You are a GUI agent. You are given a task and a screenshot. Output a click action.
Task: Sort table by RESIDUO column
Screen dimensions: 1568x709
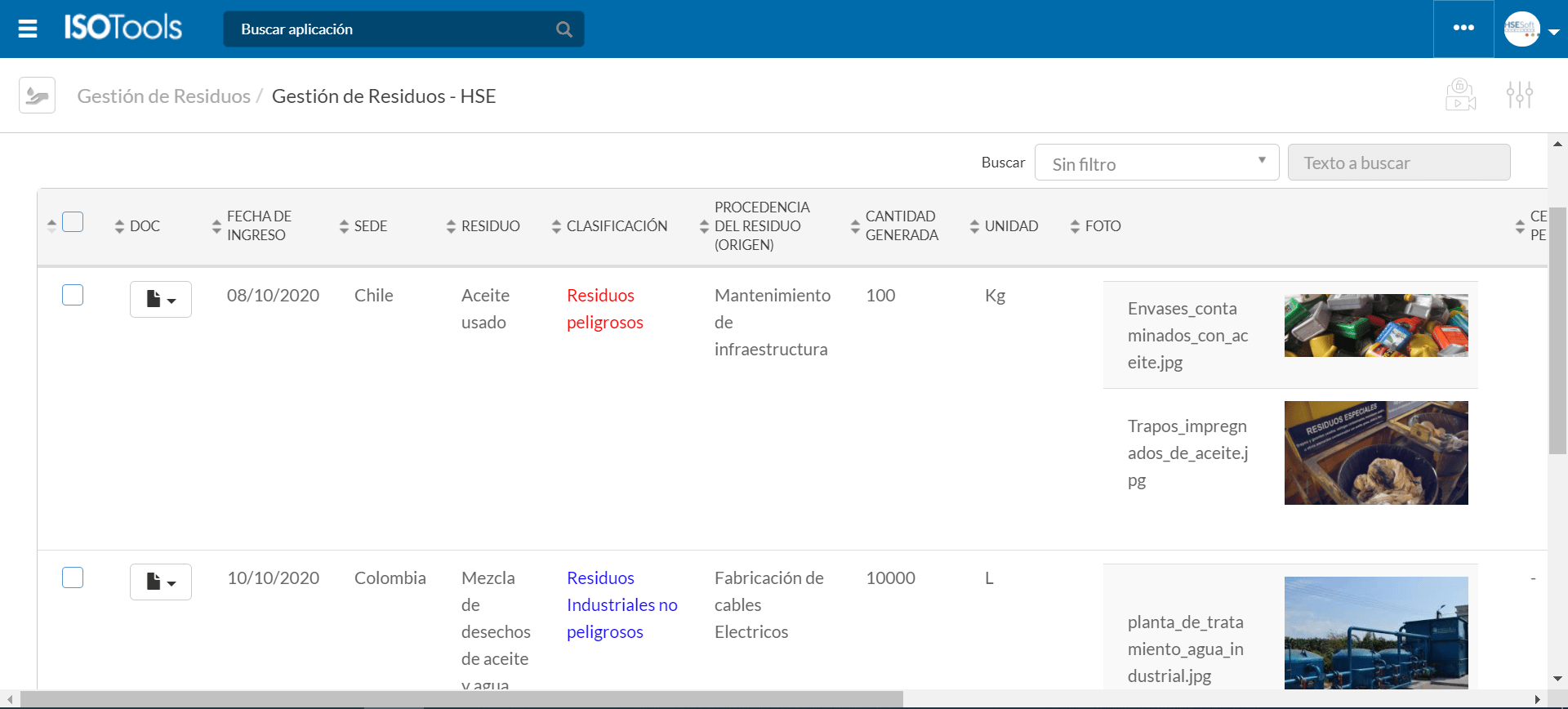click(451, 226)
